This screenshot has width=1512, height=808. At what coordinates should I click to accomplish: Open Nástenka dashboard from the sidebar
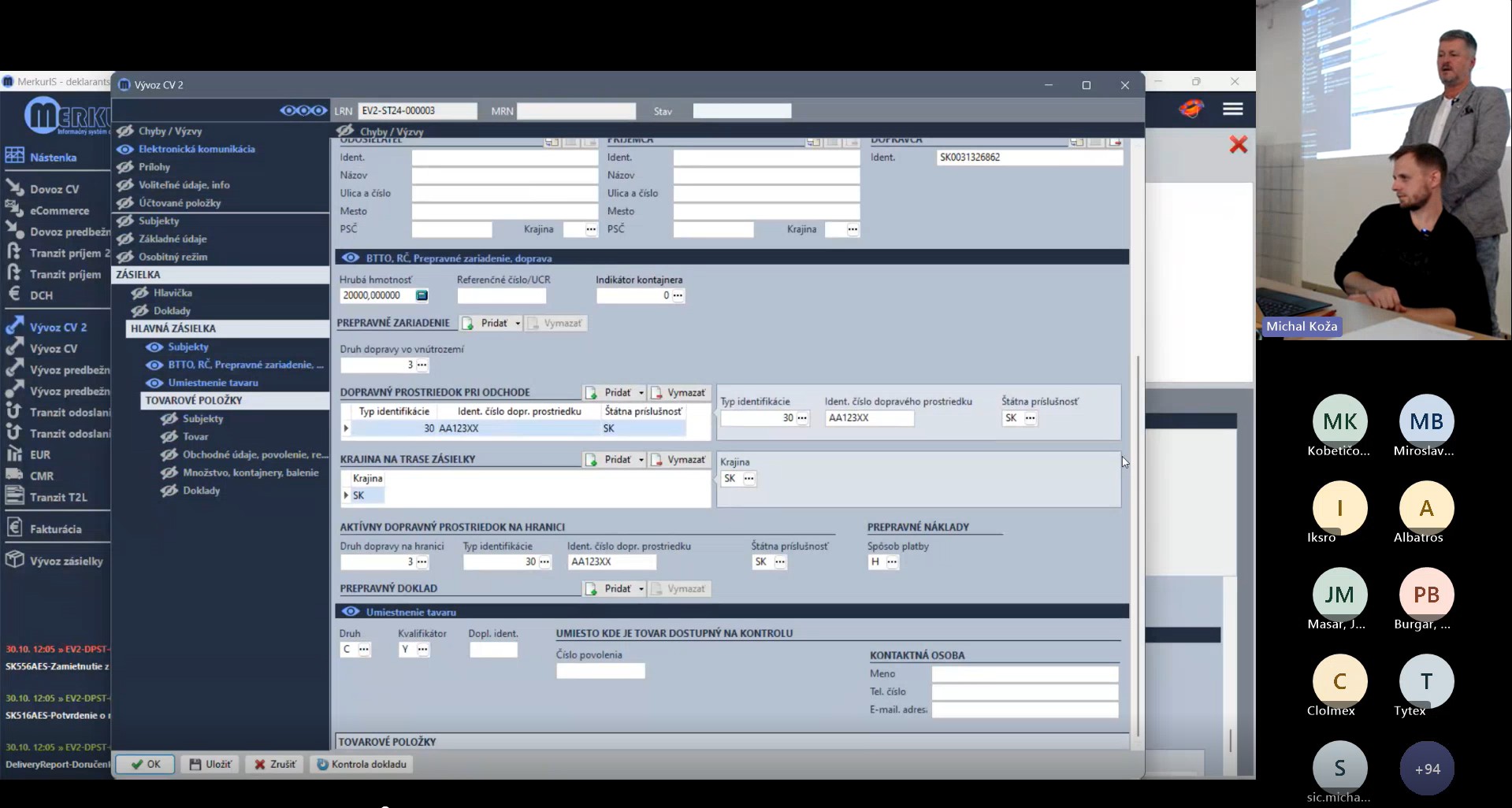(53, 158)
